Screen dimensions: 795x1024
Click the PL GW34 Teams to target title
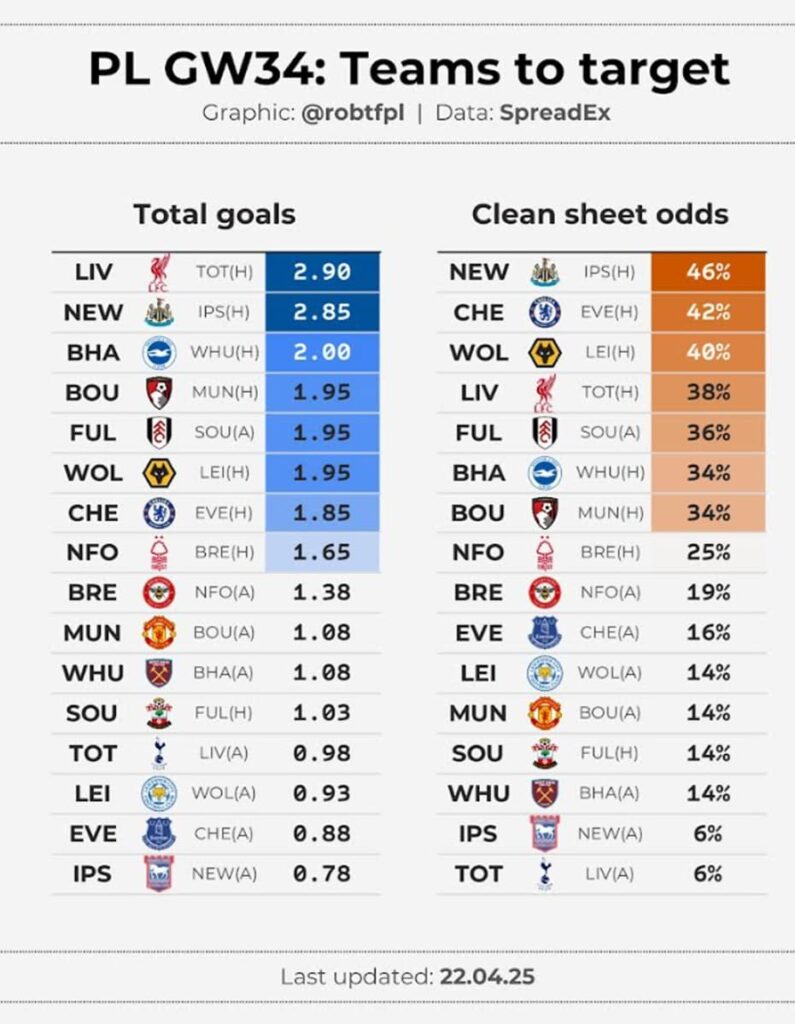(x=408, y=70)
